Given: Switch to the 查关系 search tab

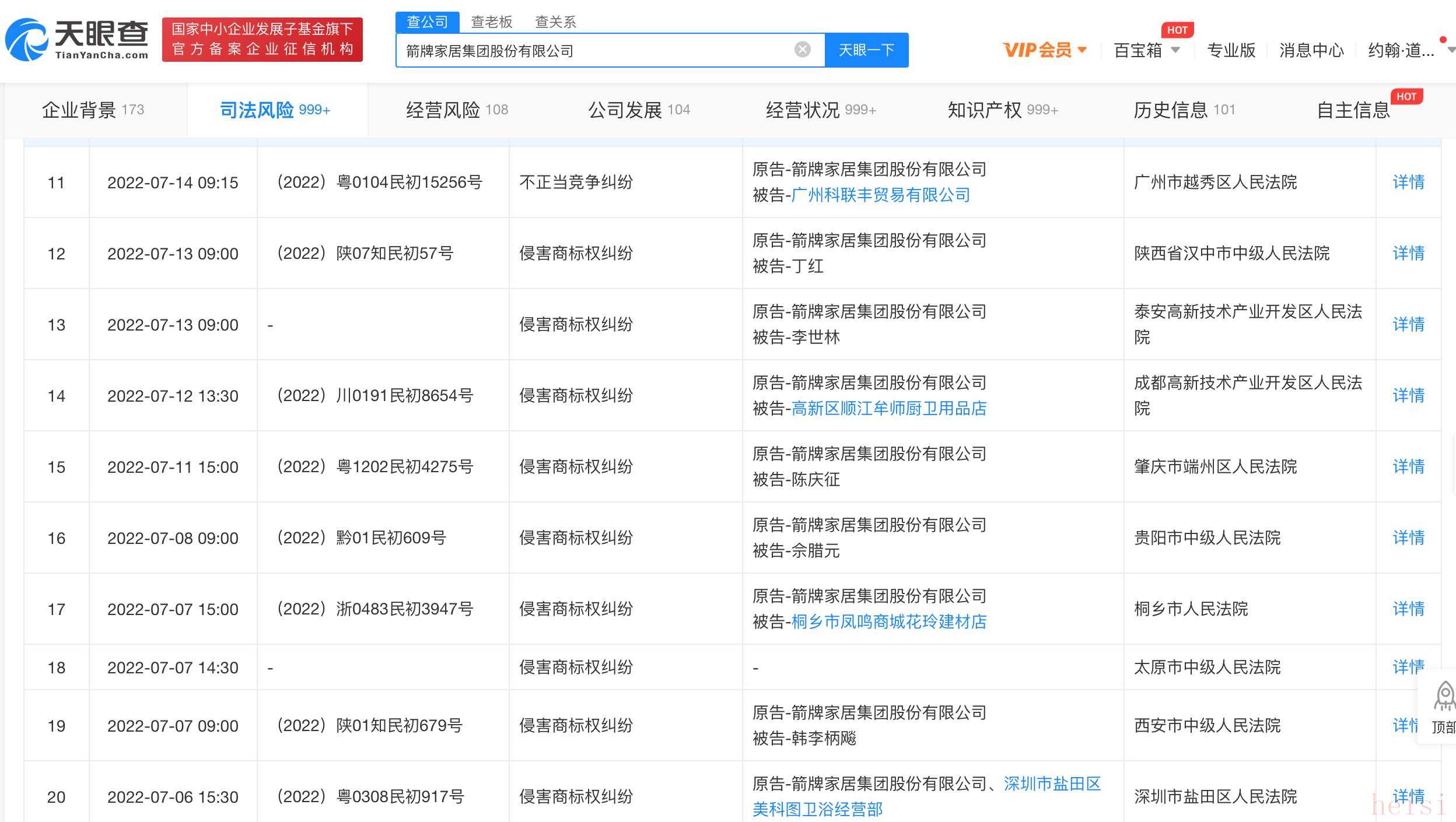Looking at the screenshot, I should (555, 22).
